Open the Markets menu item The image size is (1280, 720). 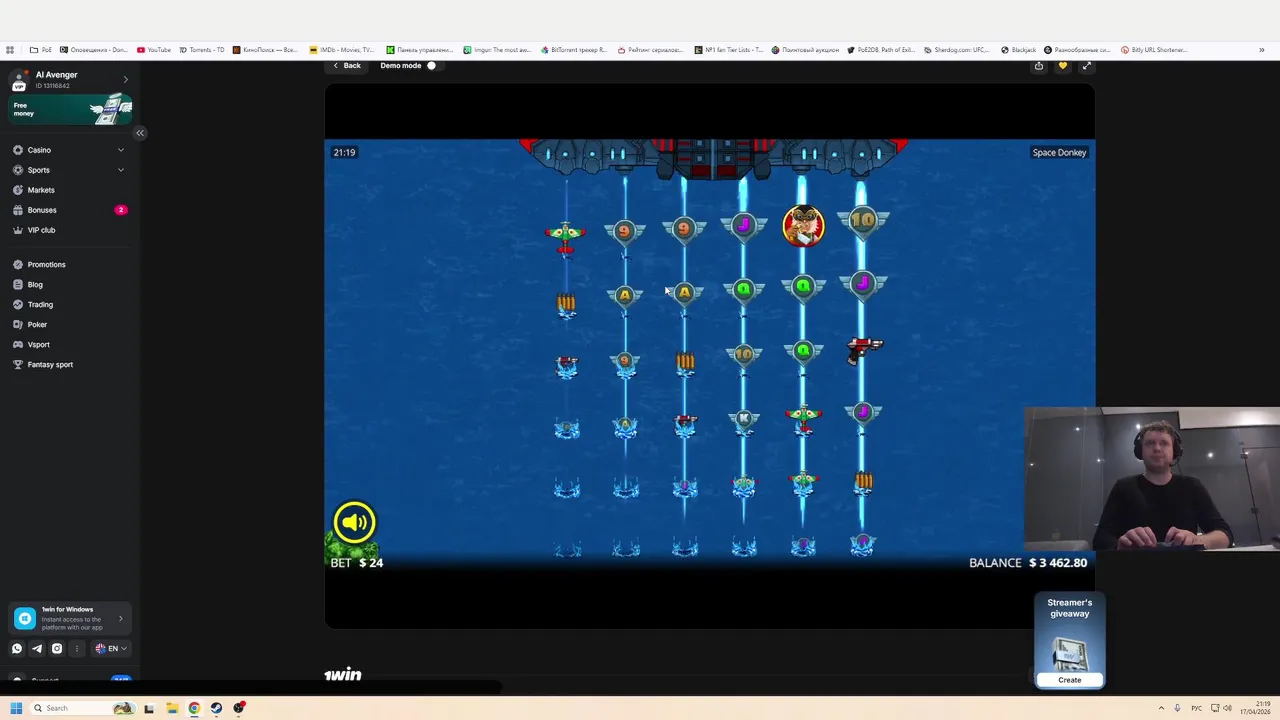coord(41,190)
